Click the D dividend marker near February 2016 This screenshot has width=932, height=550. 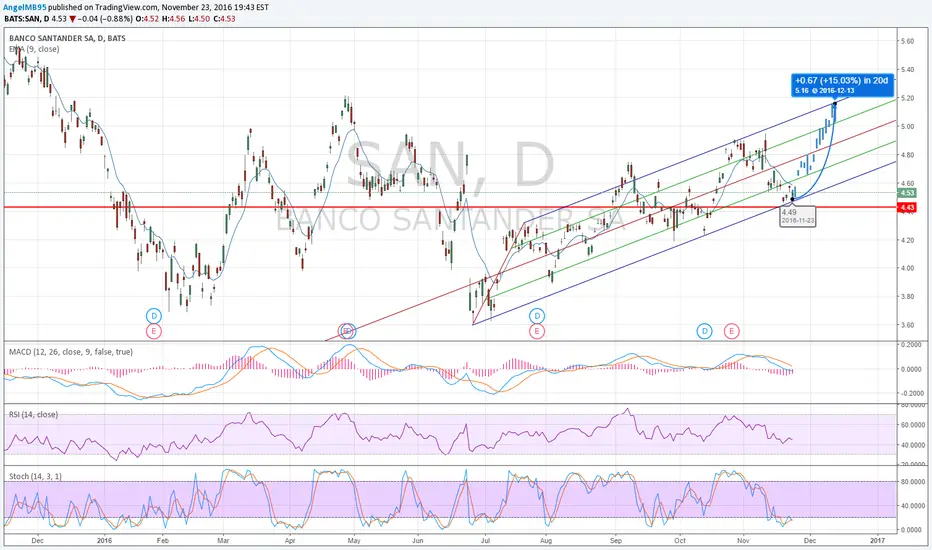pos(153,316)
